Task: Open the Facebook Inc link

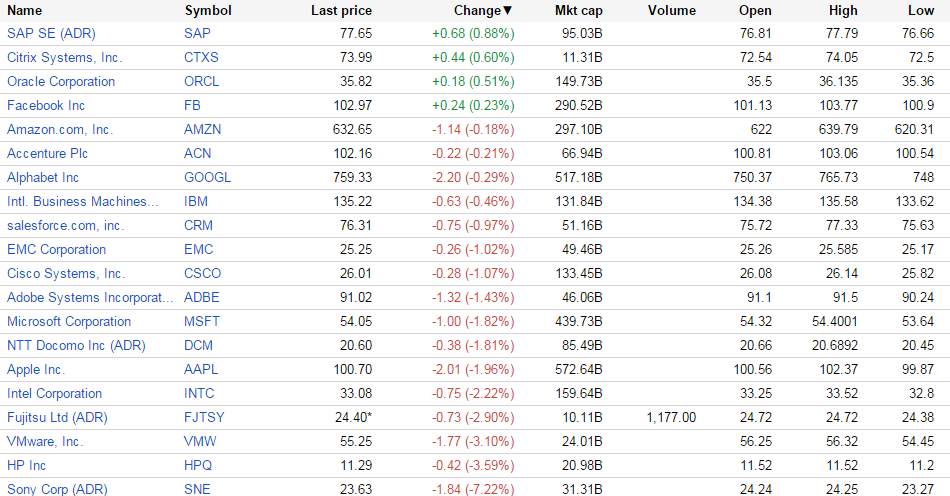Action: click(46, 106)
